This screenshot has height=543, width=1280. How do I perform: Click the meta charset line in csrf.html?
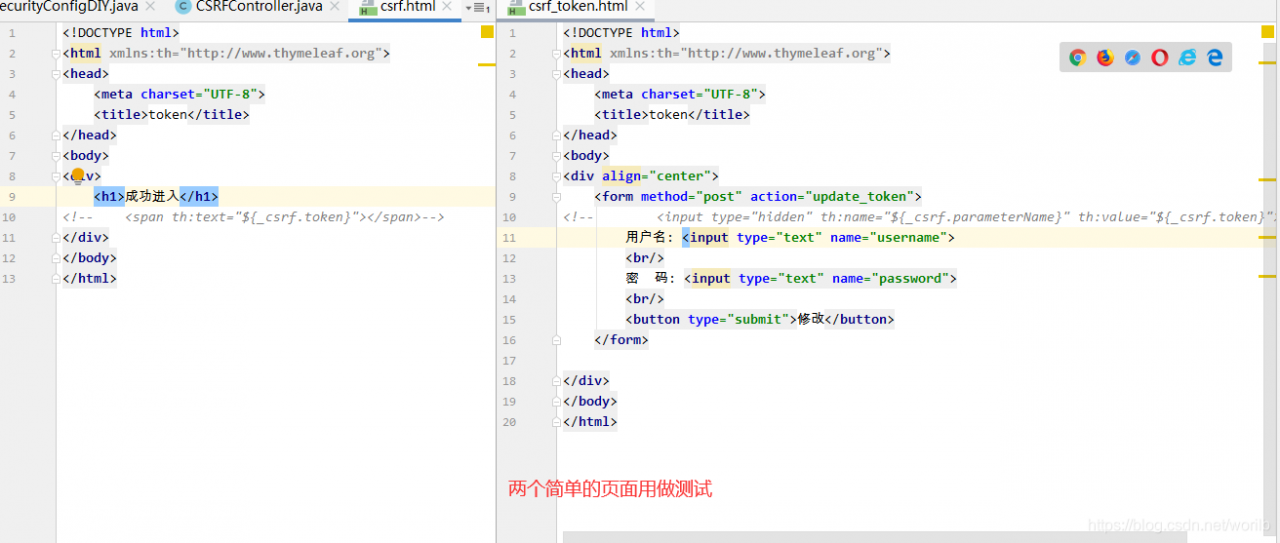click(180, 94)
